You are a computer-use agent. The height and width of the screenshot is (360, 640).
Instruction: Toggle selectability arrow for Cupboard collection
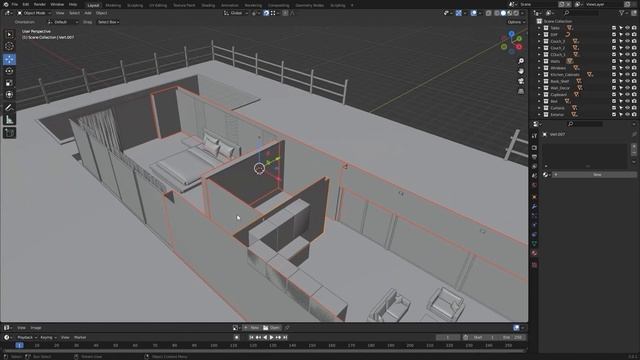pyautogui.click(x=621, y=94)
